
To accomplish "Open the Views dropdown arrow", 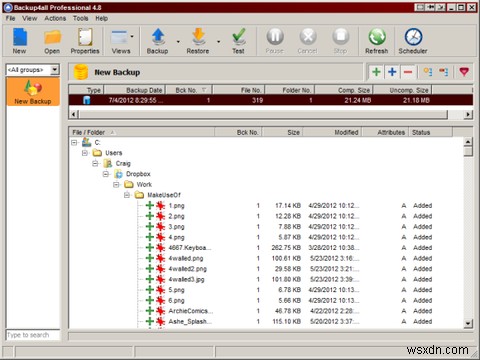I will click(132, 36).
